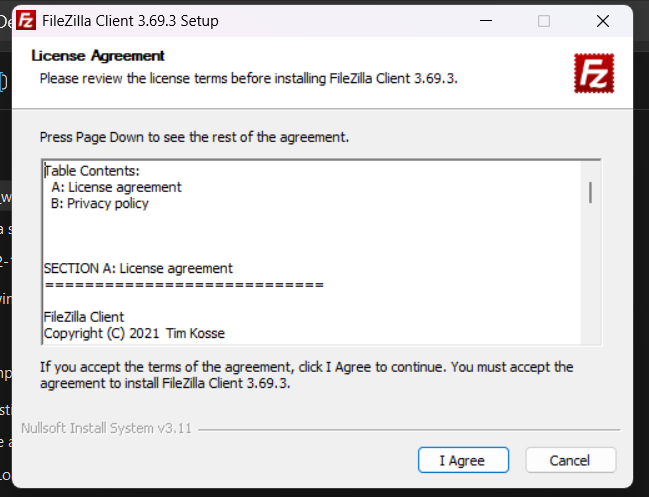
Task: Click the "Table Contents:" line
Action: (x=92, y=171)
